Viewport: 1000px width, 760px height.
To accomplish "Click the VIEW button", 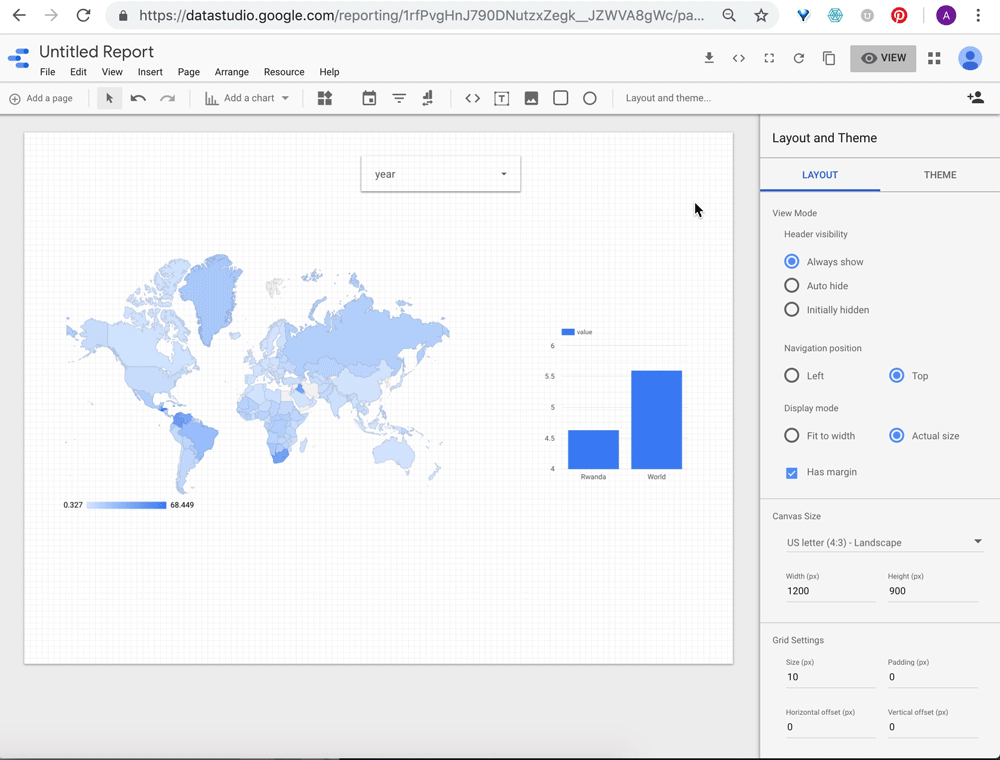I will pyautogui.click(x=883, y=58).
